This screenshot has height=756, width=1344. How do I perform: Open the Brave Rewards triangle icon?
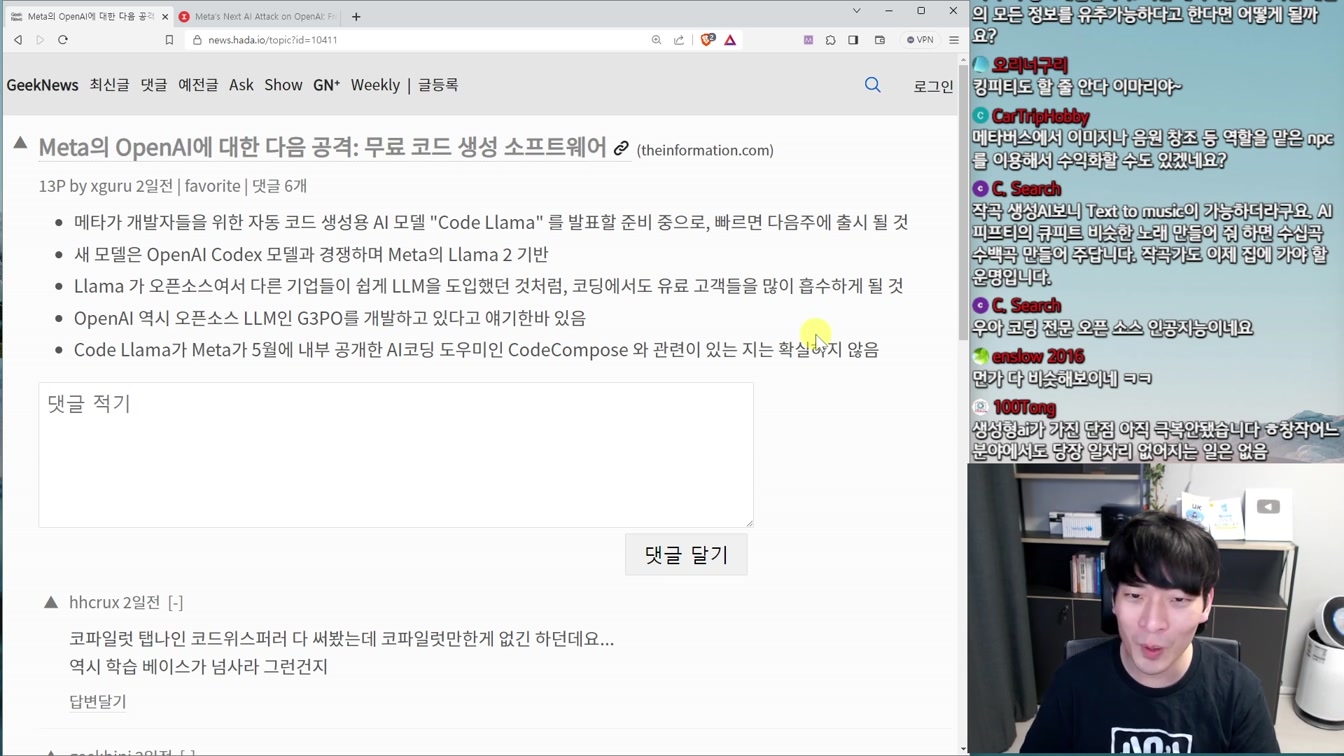(x=730, y=40)
